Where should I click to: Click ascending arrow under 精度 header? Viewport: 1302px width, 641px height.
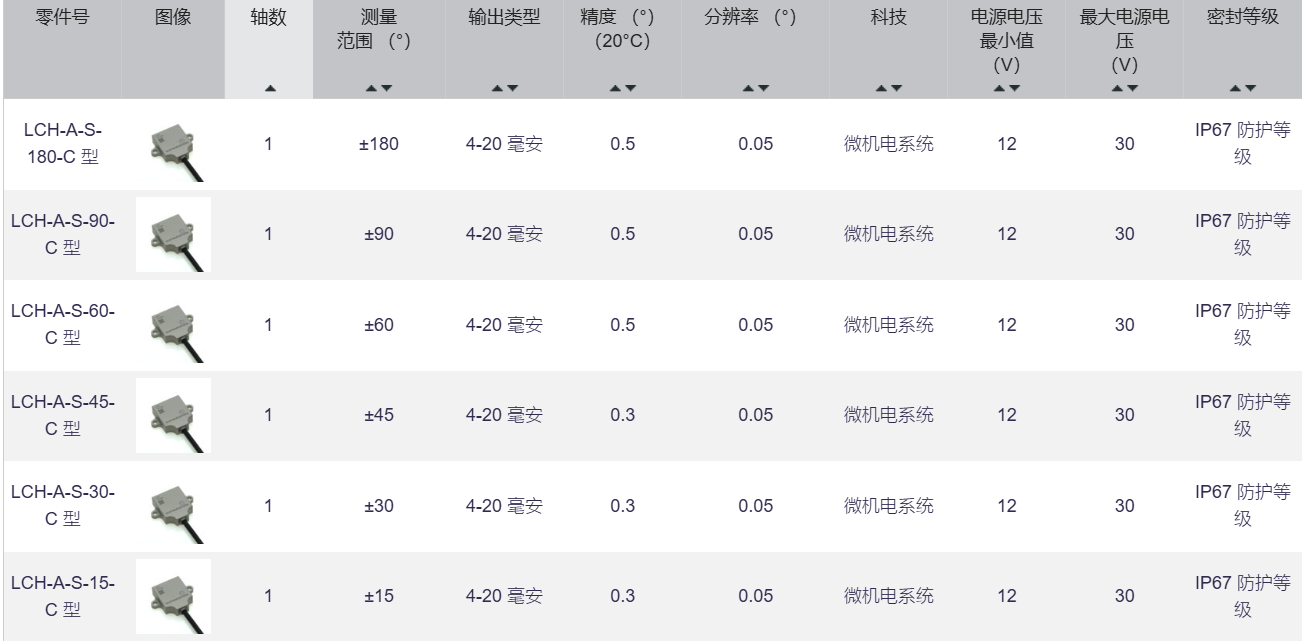coord(617,89)
